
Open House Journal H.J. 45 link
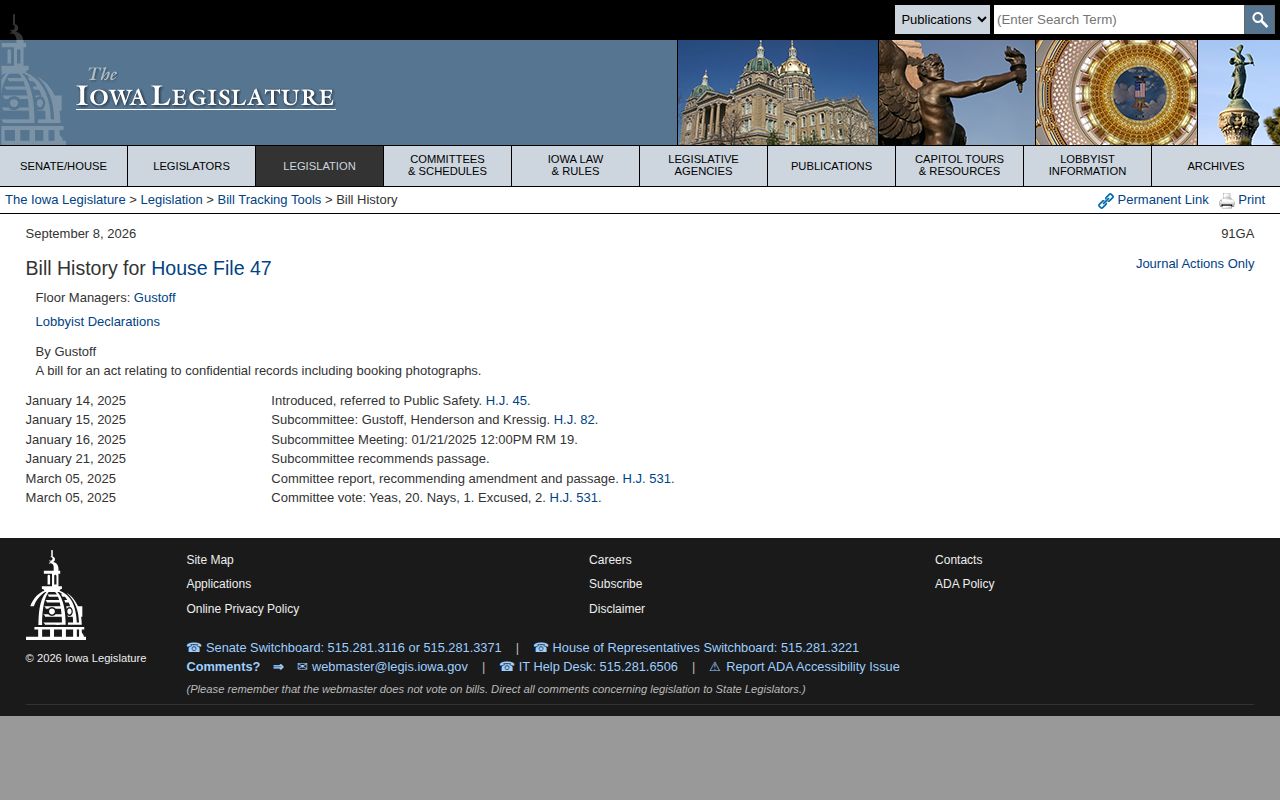pos(507,401)
